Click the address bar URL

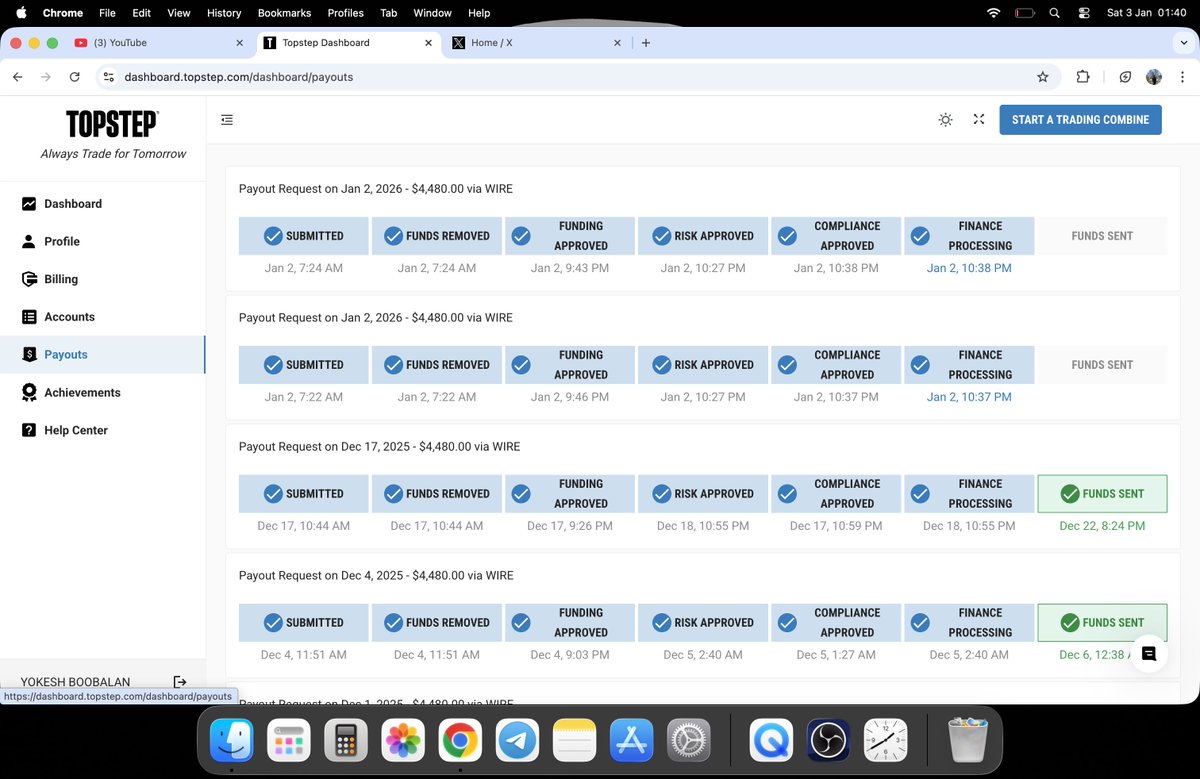pyautogui.click(x=238, y=77)
